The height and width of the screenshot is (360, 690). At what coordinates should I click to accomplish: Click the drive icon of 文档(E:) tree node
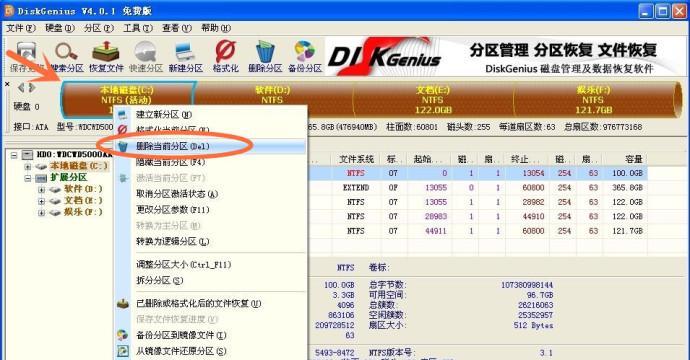[x=55, y=201]
